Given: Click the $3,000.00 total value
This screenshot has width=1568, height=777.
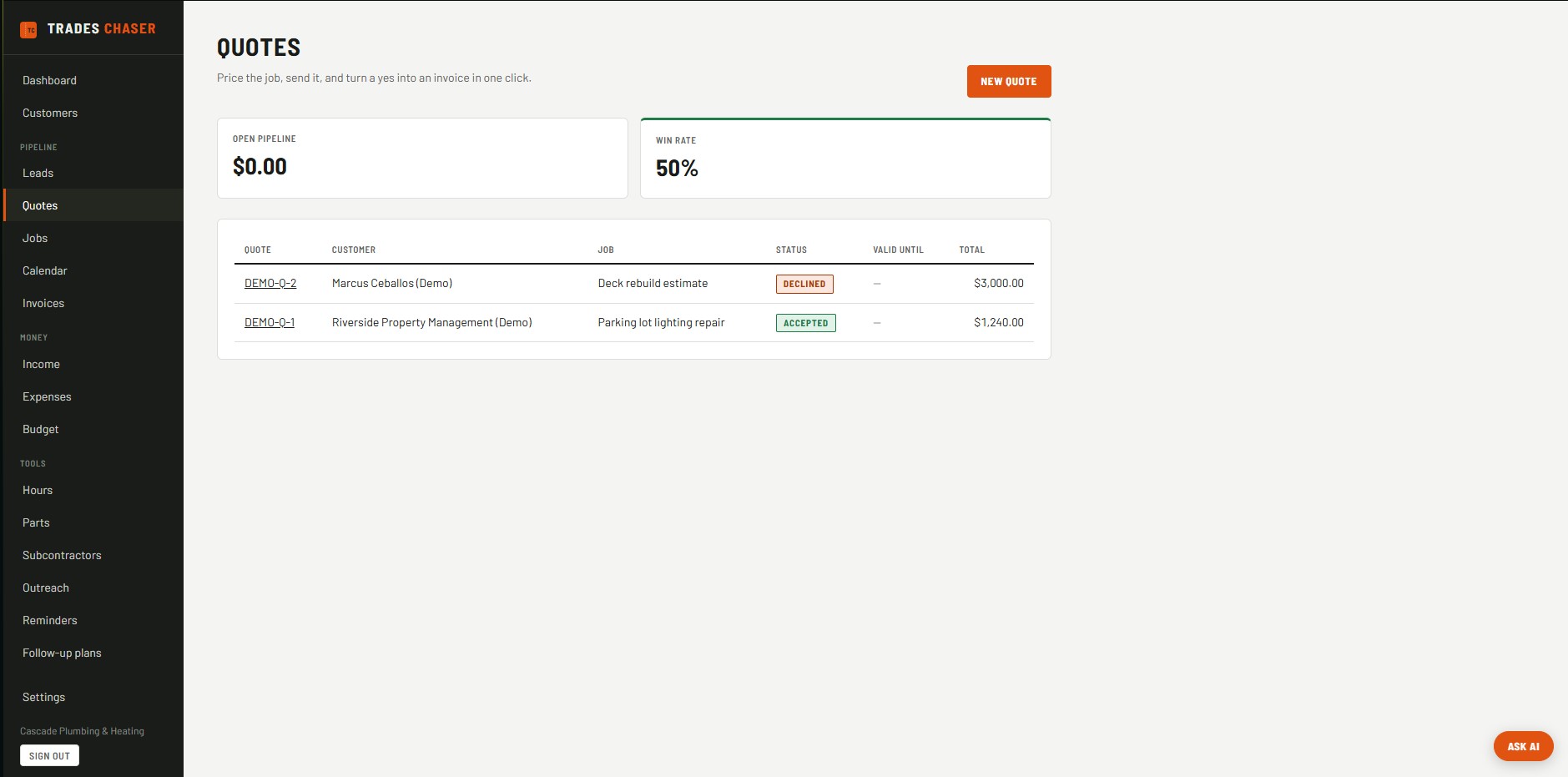Looking at the screenshot, I should [999, 283].
